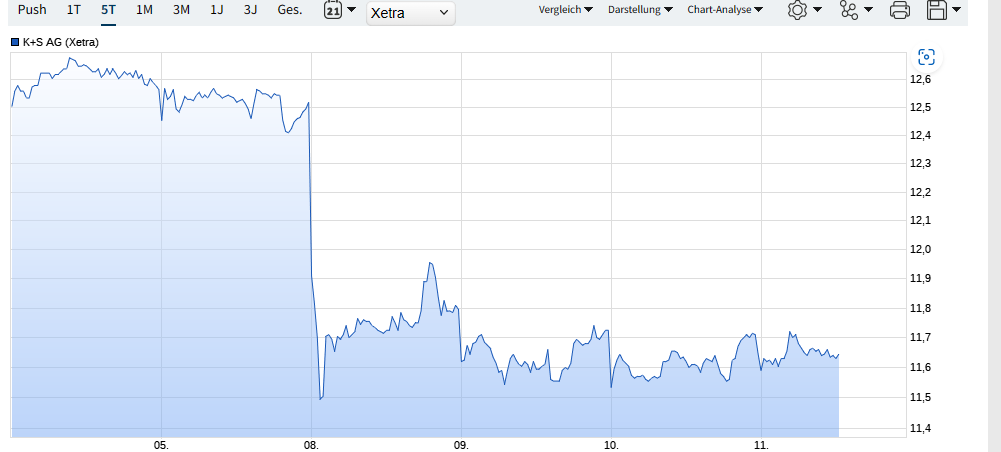Click the 12,3 price axis value
The width and height of the screenshot is (1001, 452).
(921, 164)
